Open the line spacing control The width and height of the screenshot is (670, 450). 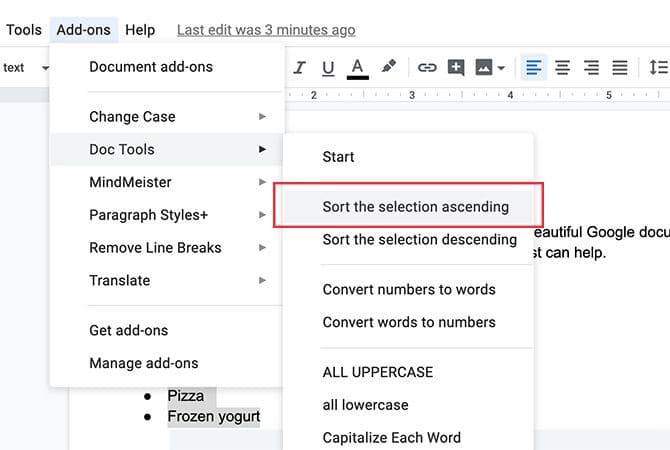coord(658,68)
